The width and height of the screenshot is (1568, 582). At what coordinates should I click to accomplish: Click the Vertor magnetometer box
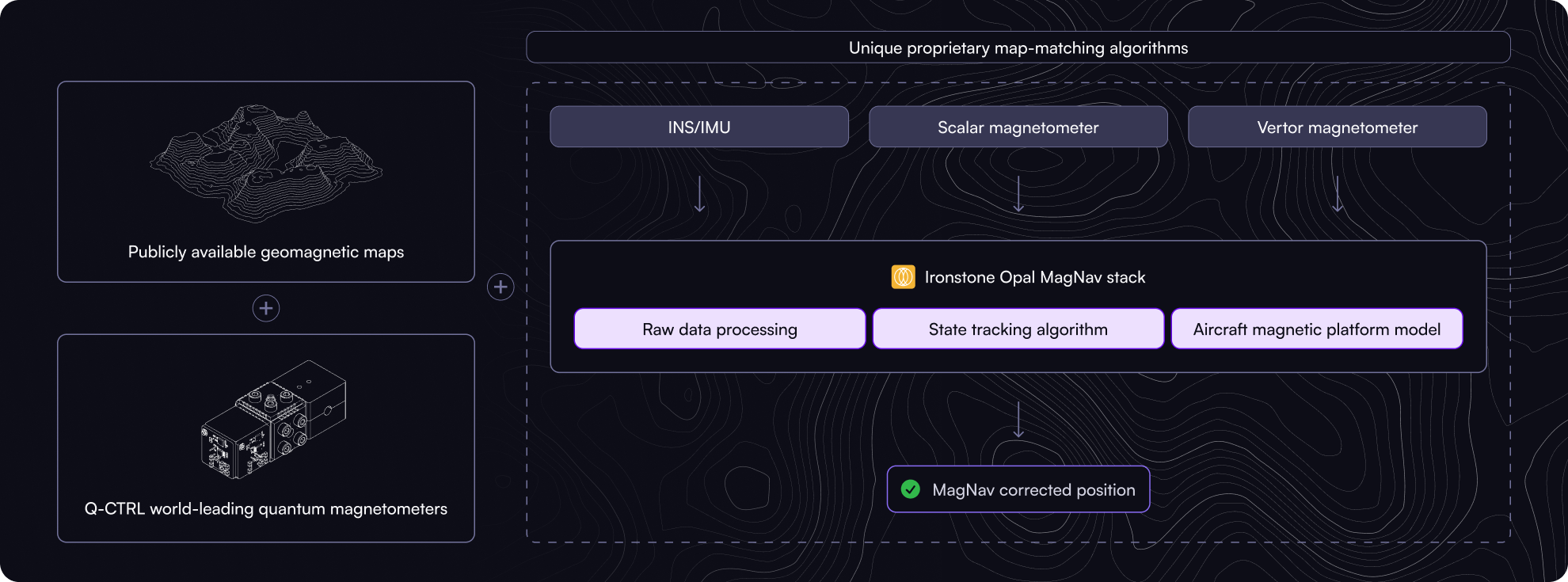1338,127
